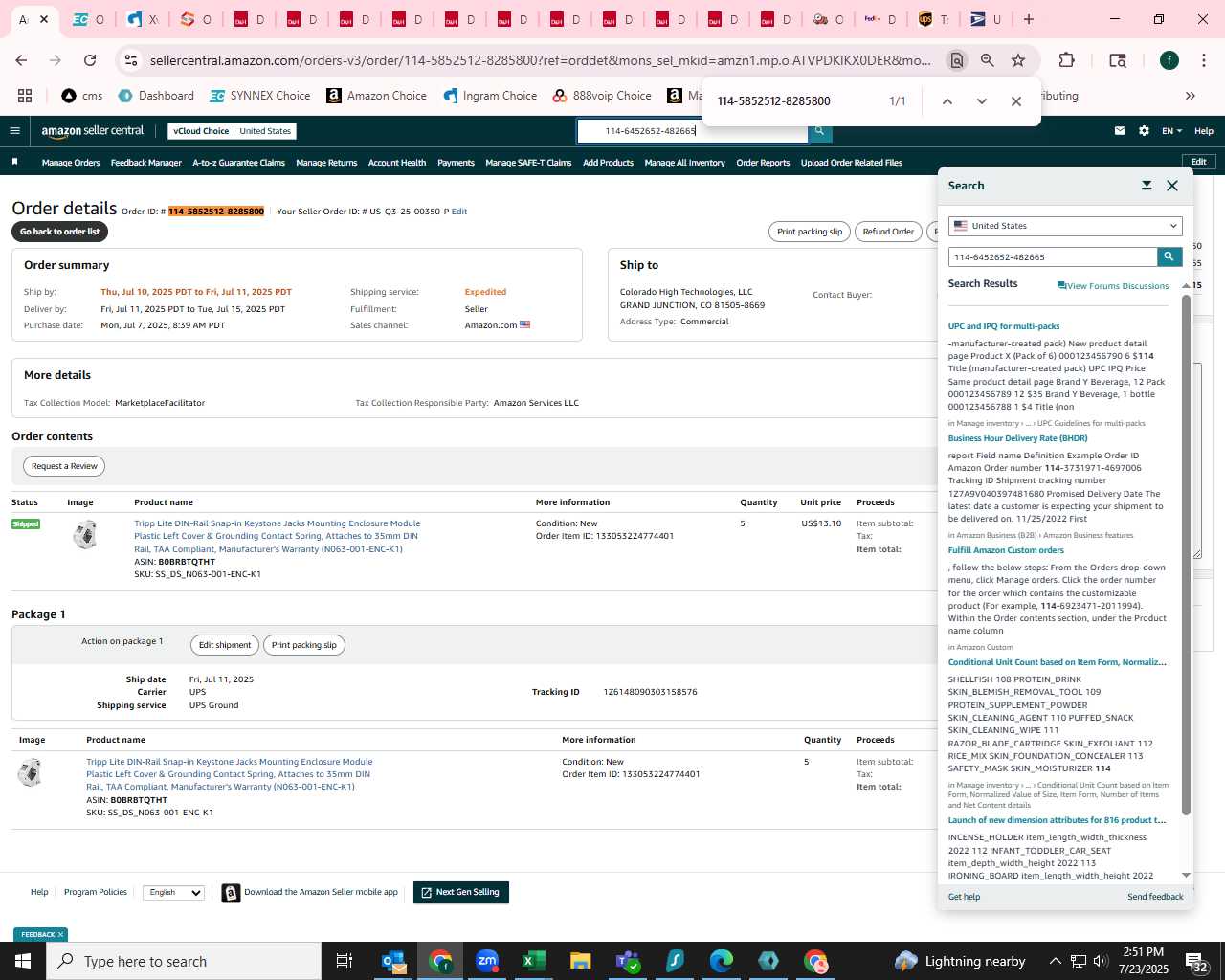Go to next find result arrow
The width and height of the screenshot is (1225, 980).
(981, 101)
